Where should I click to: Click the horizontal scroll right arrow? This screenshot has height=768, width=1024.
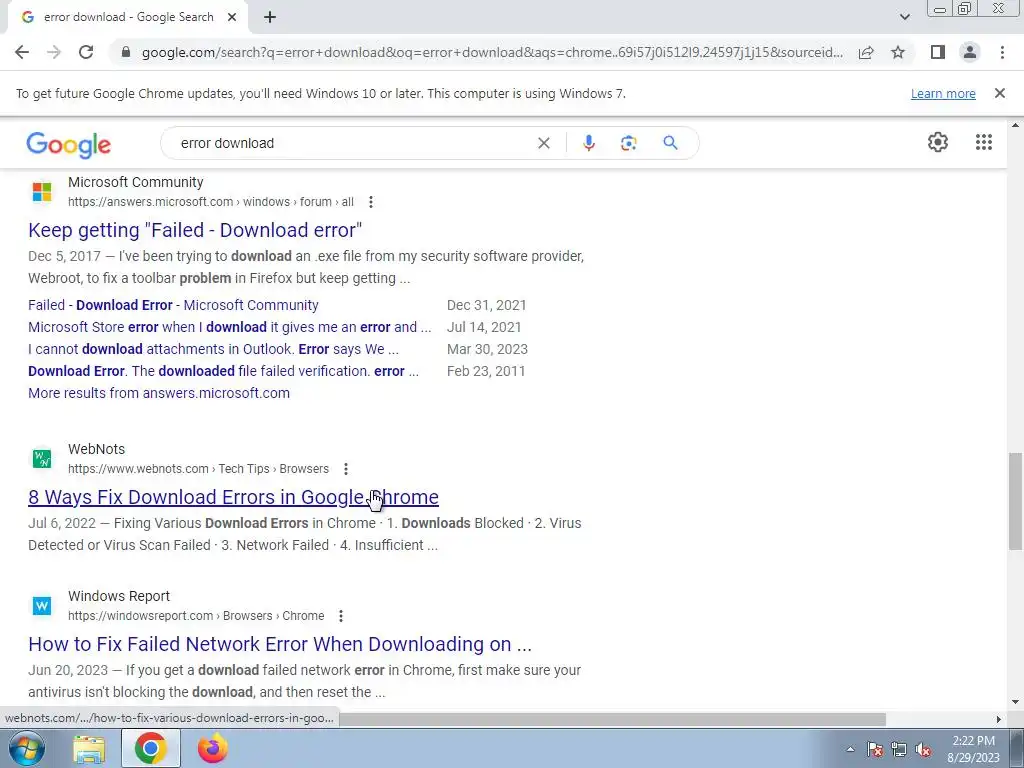tap(998, 719)
